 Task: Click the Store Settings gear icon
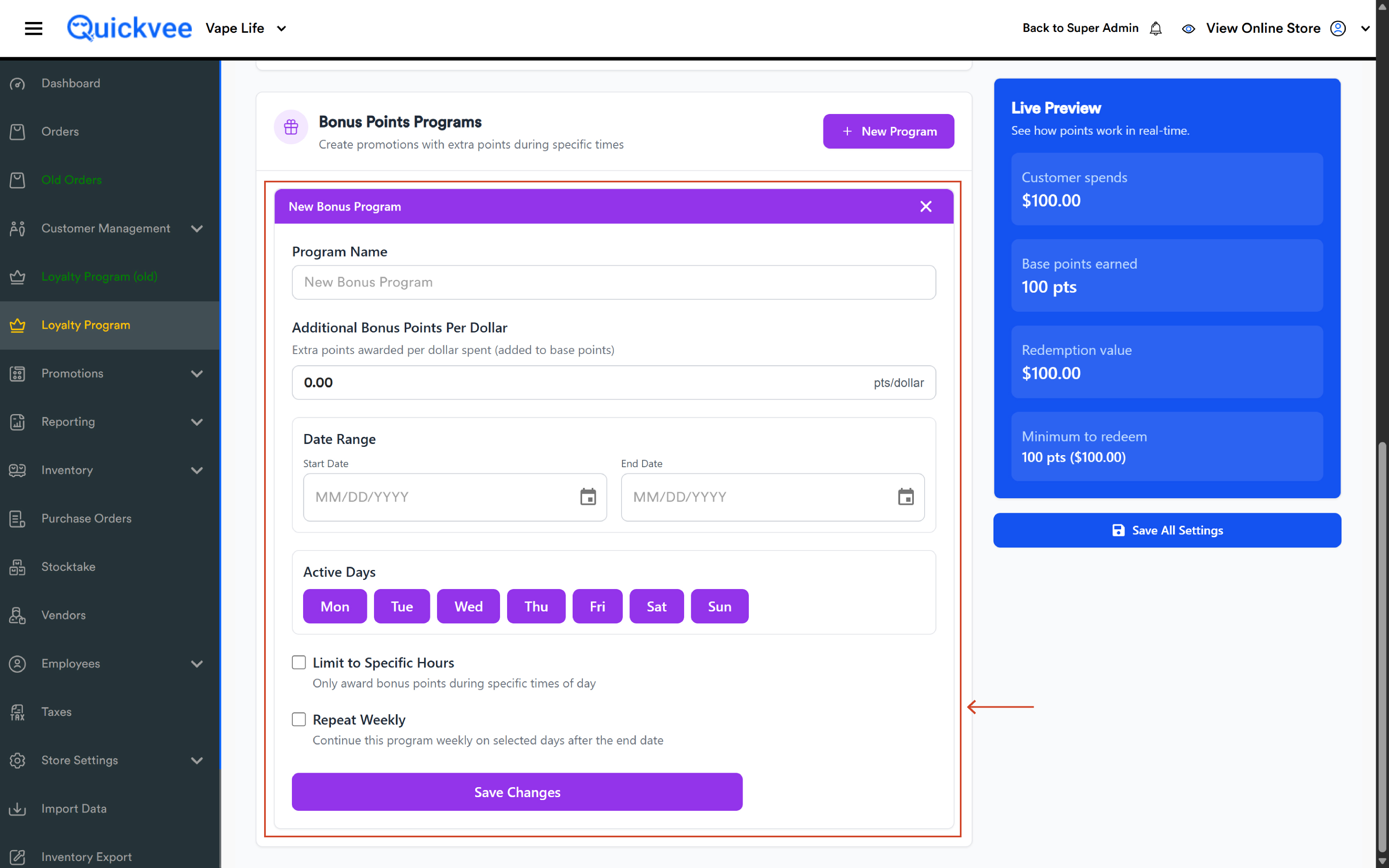click(x=17, y=760)
